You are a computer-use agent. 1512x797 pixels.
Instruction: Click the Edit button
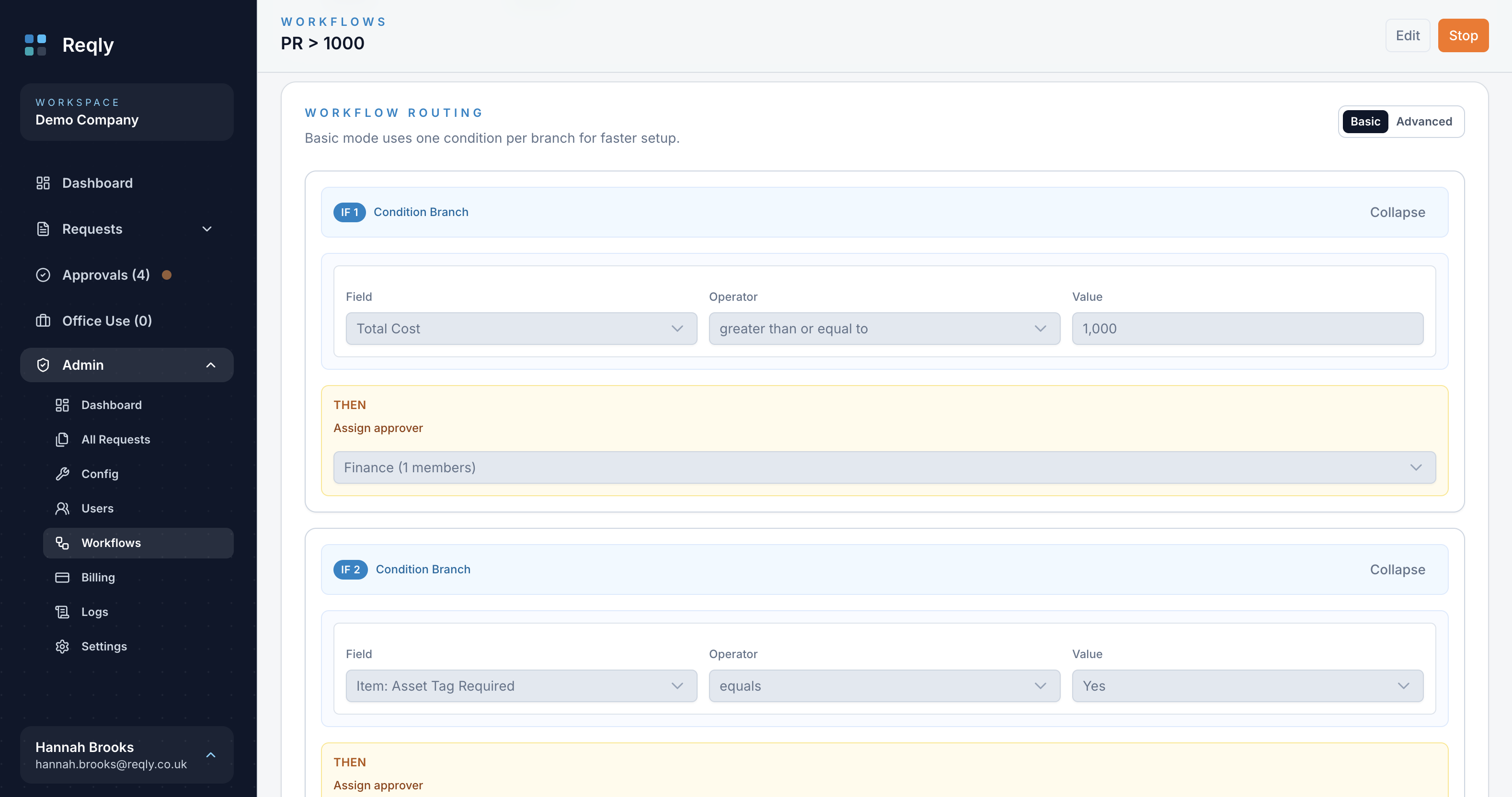(1408, 35)
